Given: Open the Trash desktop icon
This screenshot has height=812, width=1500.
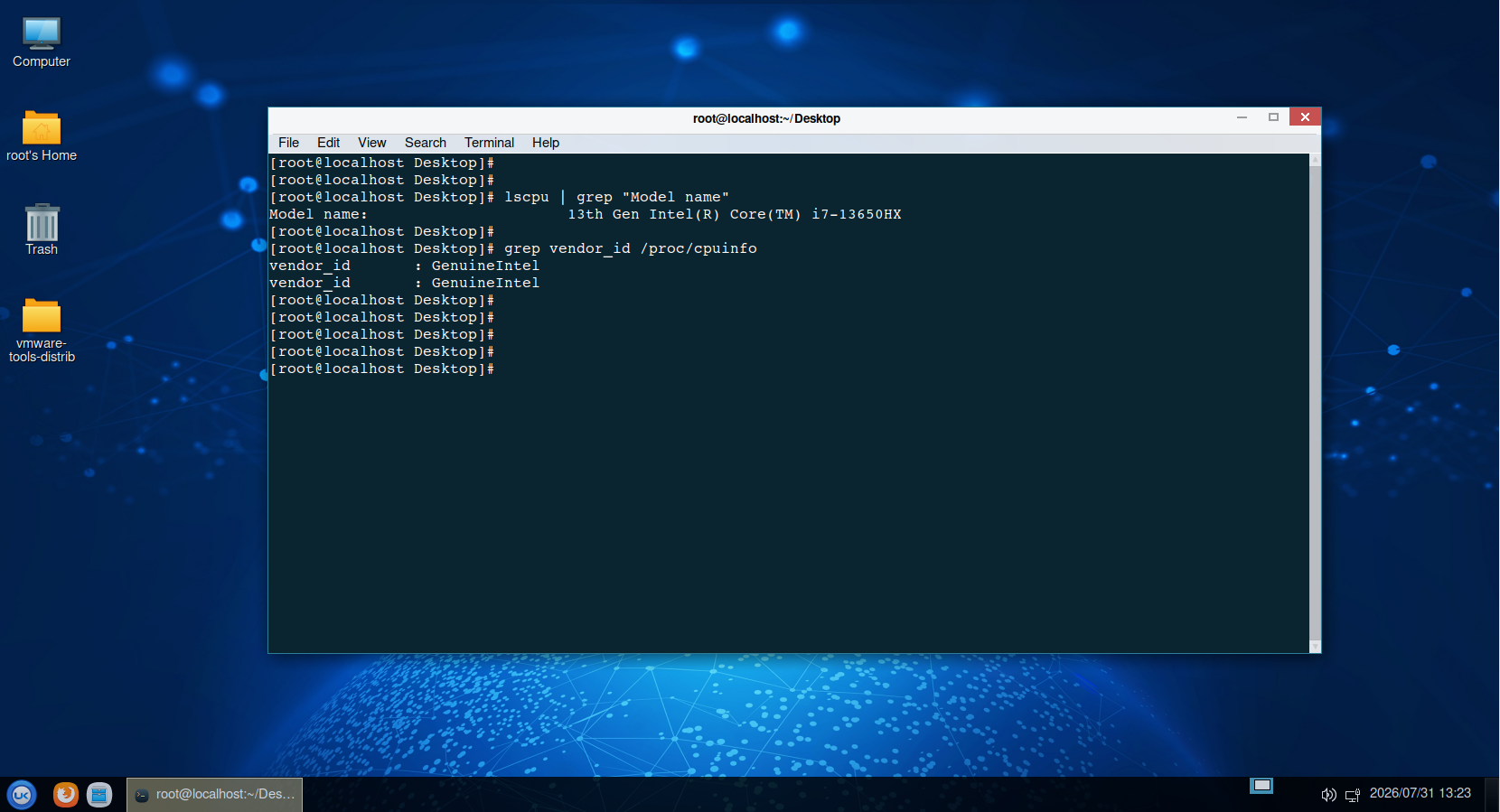Looking at the screenshot, I should 42,230.
